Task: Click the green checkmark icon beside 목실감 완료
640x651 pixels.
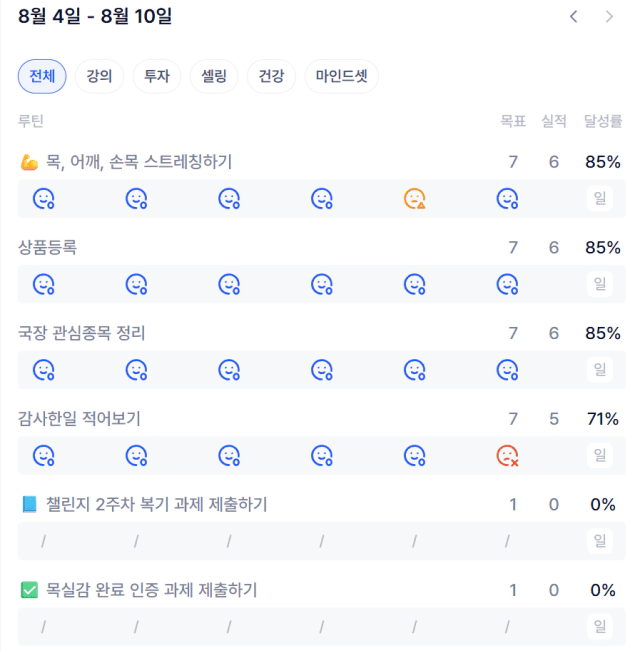Action: (x=29, y=590)
